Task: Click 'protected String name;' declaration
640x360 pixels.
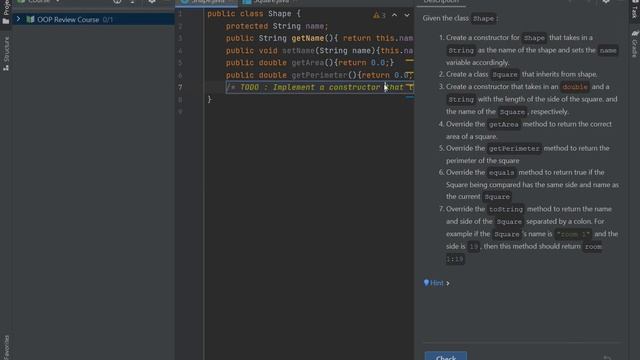Action: pyautogui.click(x=277, y=26)
